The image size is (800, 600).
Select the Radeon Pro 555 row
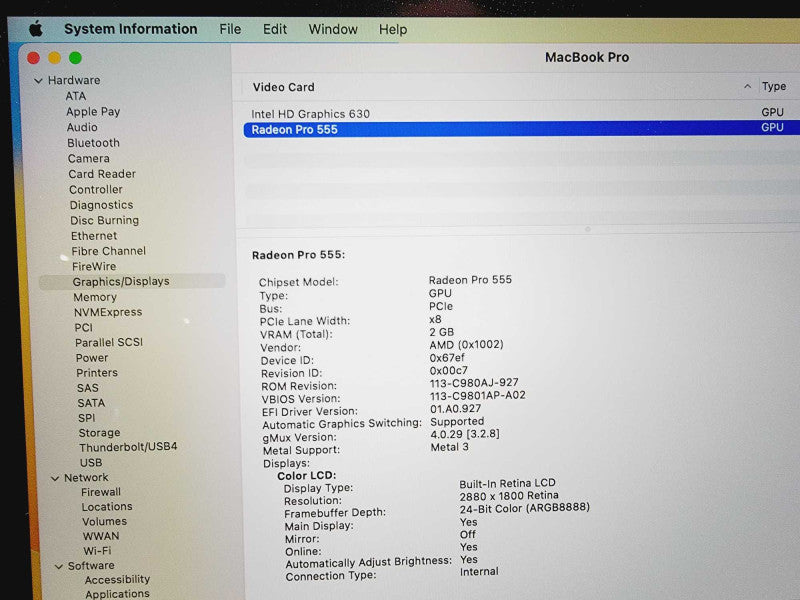coord(521,129)
